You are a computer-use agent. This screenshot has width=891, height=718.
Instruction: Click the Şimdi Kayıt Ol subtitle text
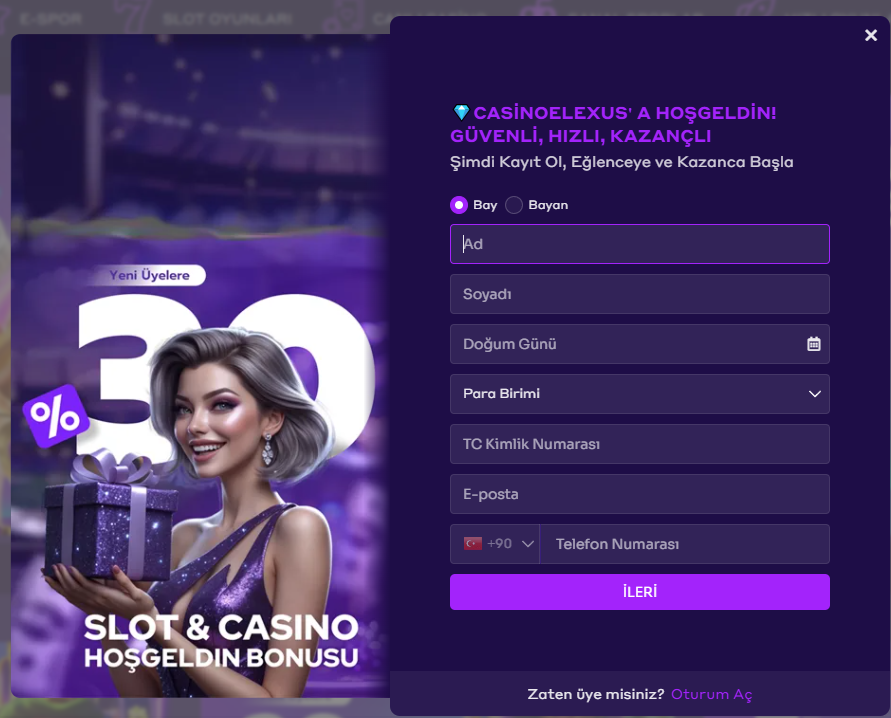(x=622, y=162)
